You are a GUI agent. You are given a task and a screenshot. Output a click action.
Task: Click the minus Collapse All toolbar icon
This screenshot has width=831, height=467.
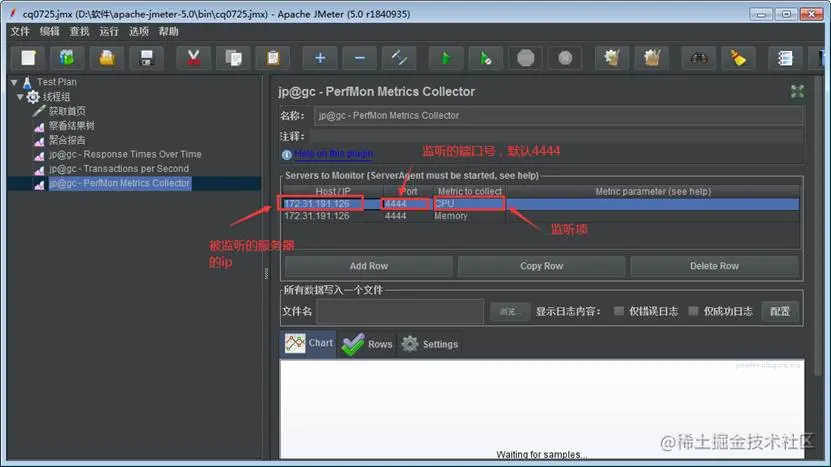359,57
